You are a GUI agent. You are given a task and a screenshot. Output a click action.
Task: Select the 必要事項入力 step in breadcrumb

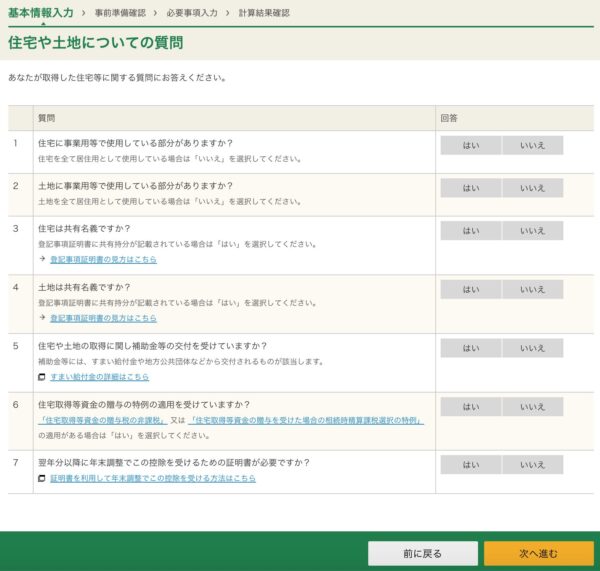tap(192, 13)
